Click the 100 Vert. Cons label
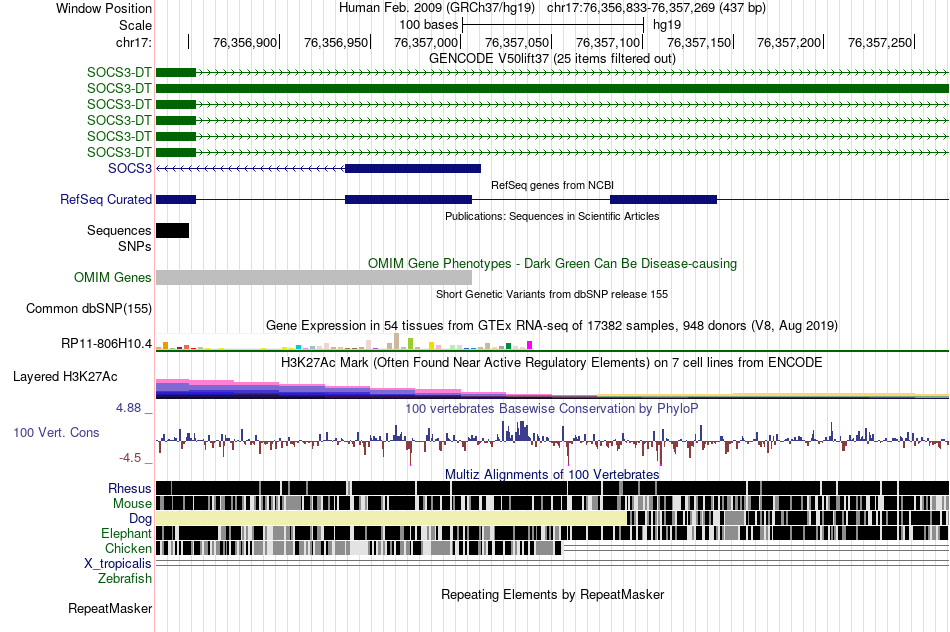 (56, 432)
